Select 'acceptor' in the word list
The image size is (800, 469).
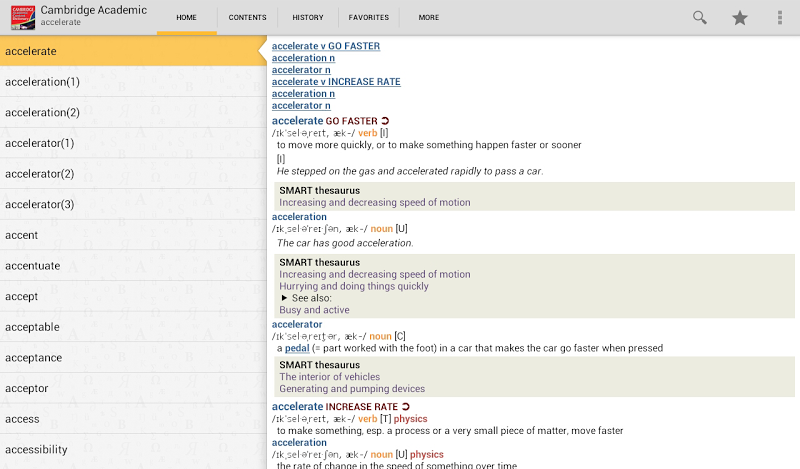[x=133, y=388]
